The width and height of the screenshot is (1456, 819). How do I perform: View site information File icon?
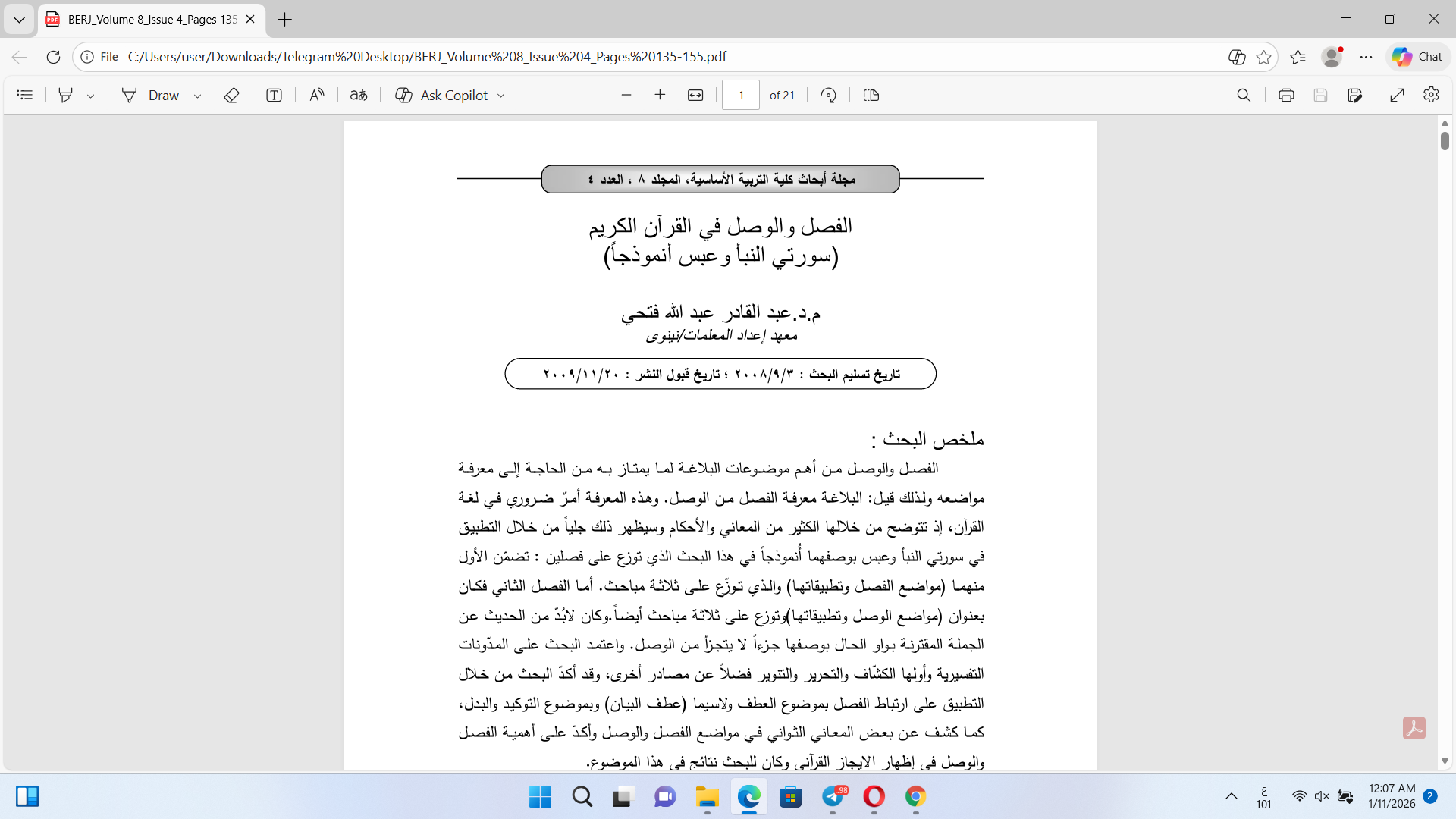(x=100, y=57)
